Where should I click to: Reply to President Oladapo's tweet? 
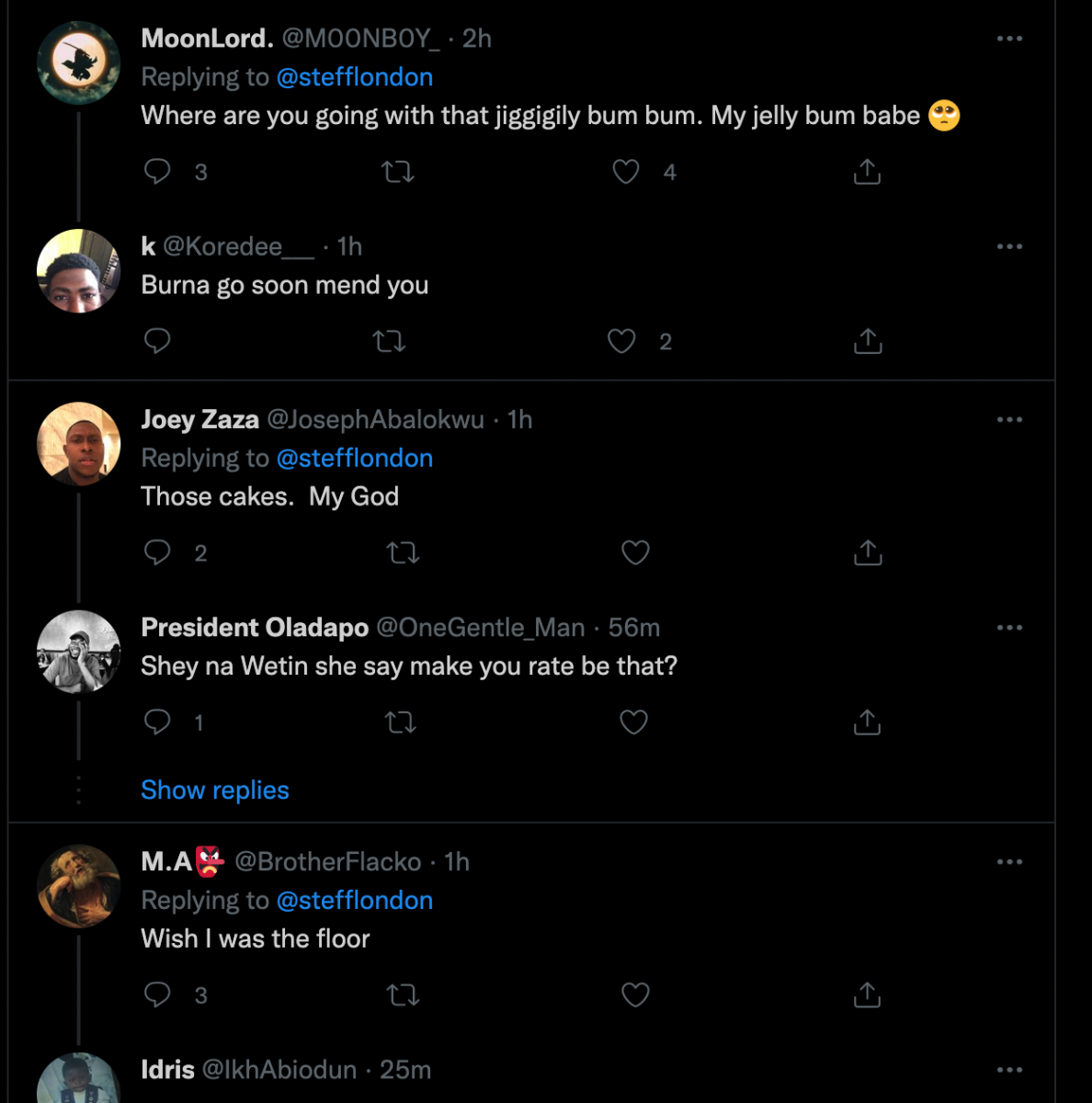click(x=158, y=722)
